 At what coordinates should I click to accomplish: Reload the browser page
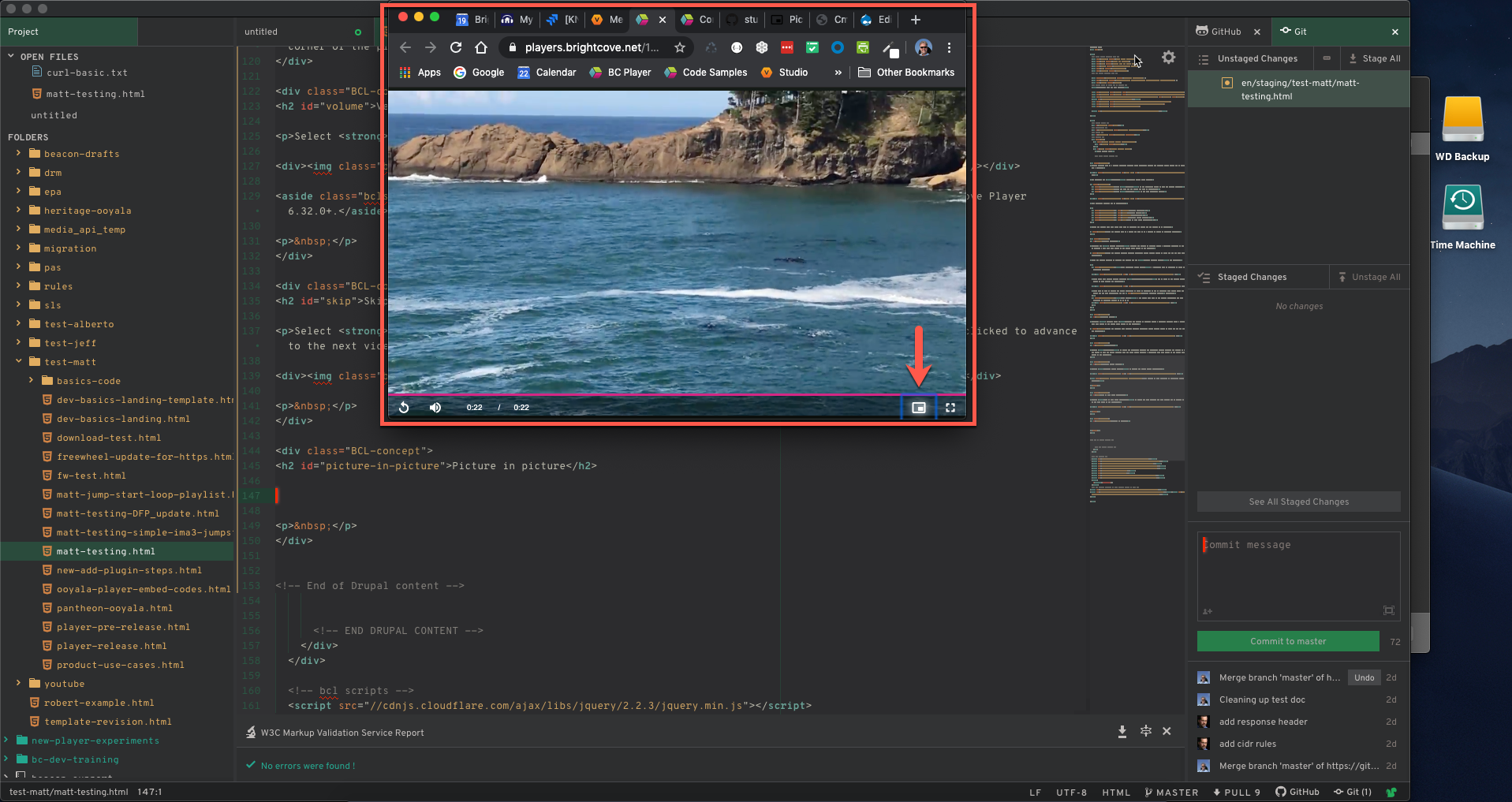coord(456,47)
